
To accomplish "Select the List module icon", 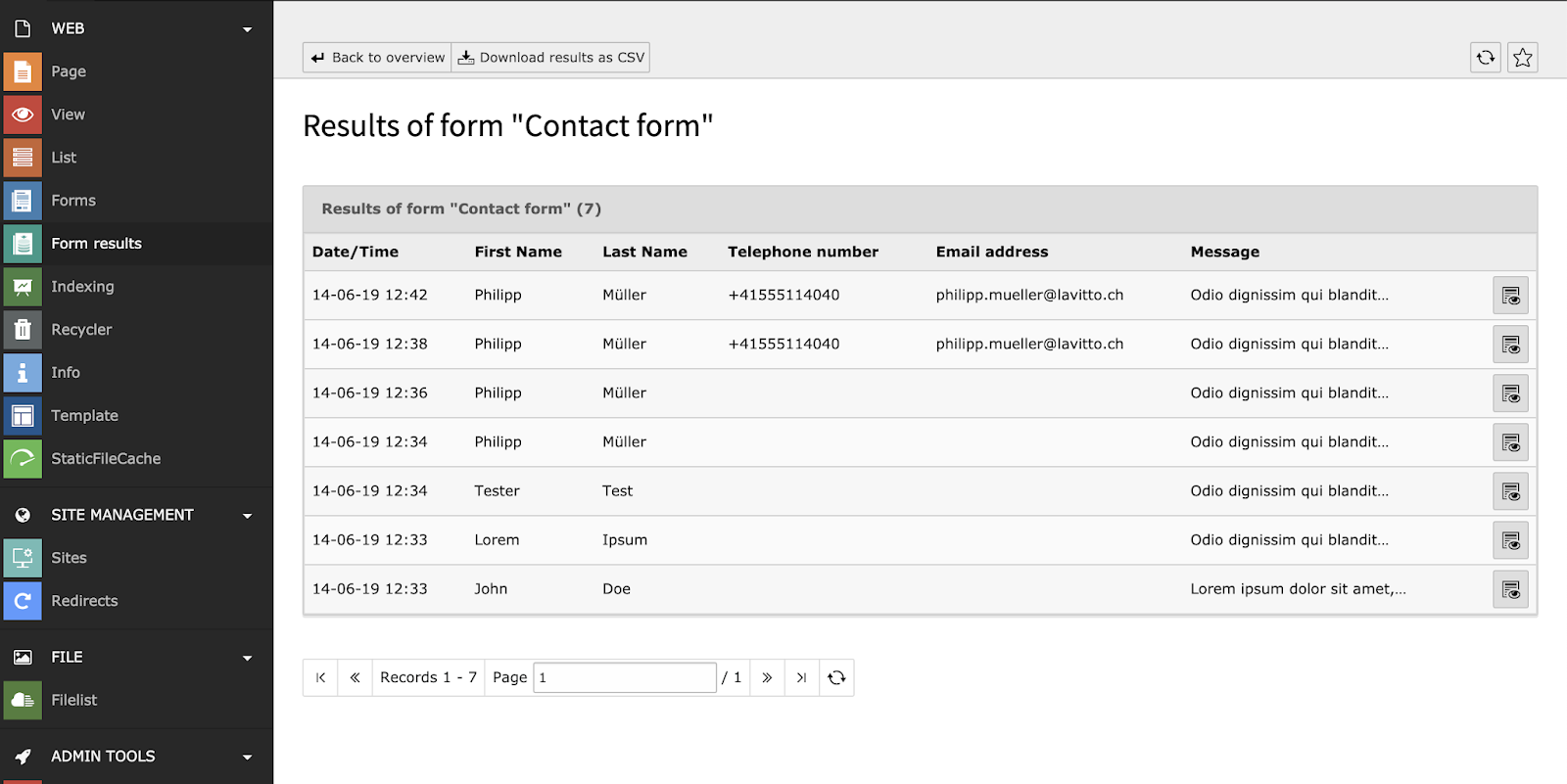I will pos(23,158).
